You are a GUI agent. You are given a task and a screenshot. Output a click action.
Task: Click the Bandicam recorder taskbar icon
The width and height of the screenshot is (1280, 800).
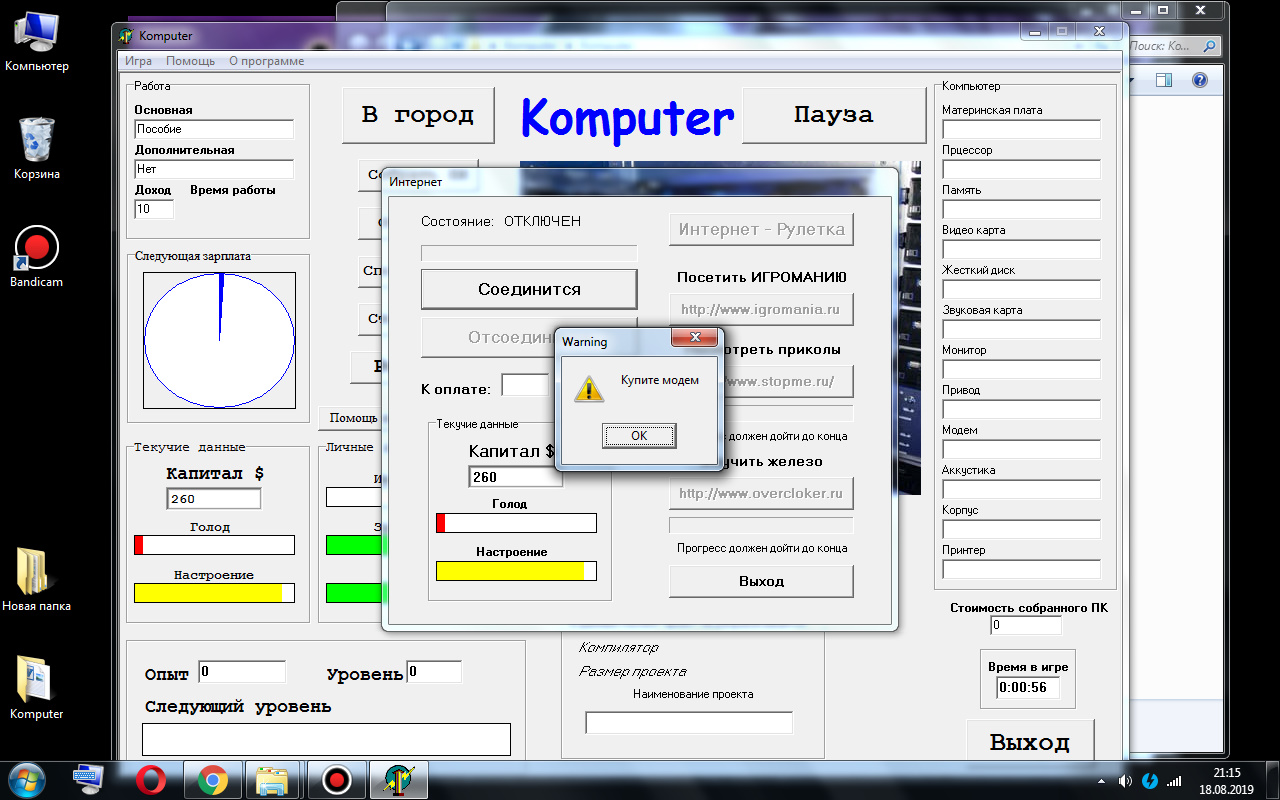pyautogui.click(x=337, y=778)
